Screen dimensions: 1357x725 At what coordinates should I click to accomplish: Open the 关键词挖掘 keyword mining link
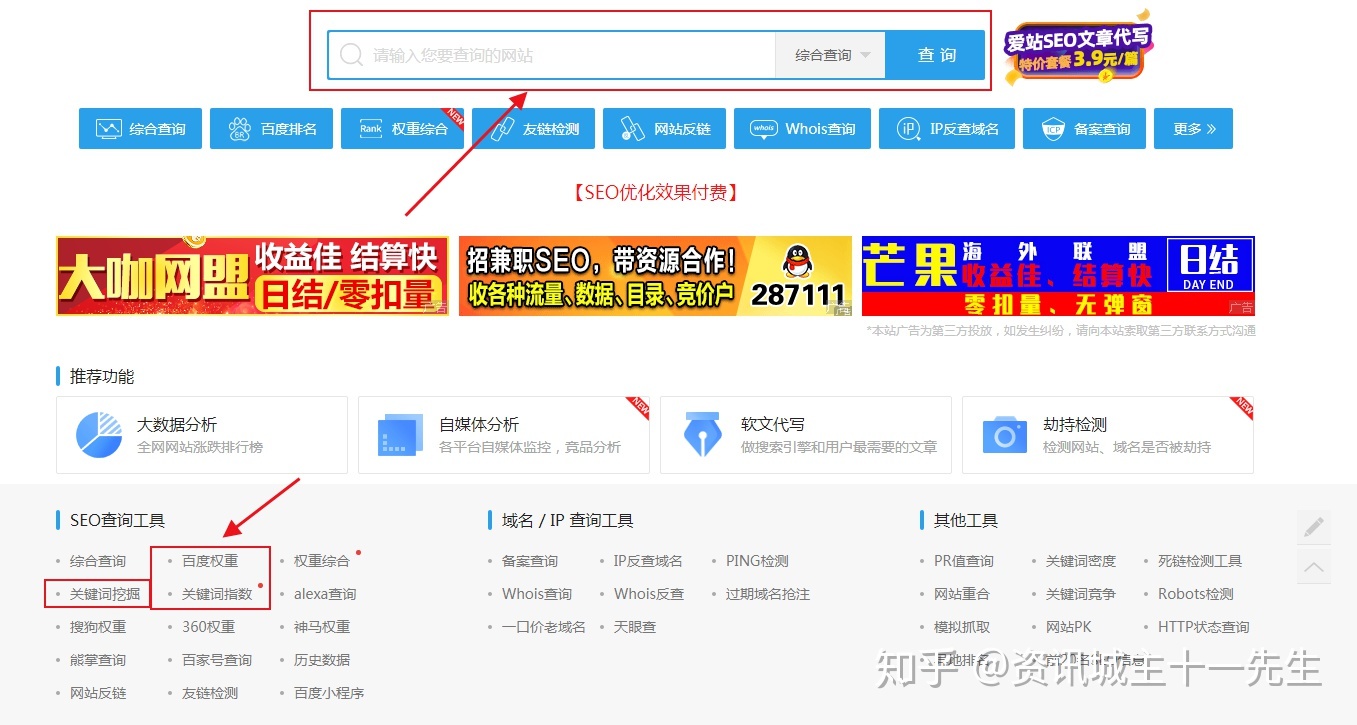tap(97, 593)
